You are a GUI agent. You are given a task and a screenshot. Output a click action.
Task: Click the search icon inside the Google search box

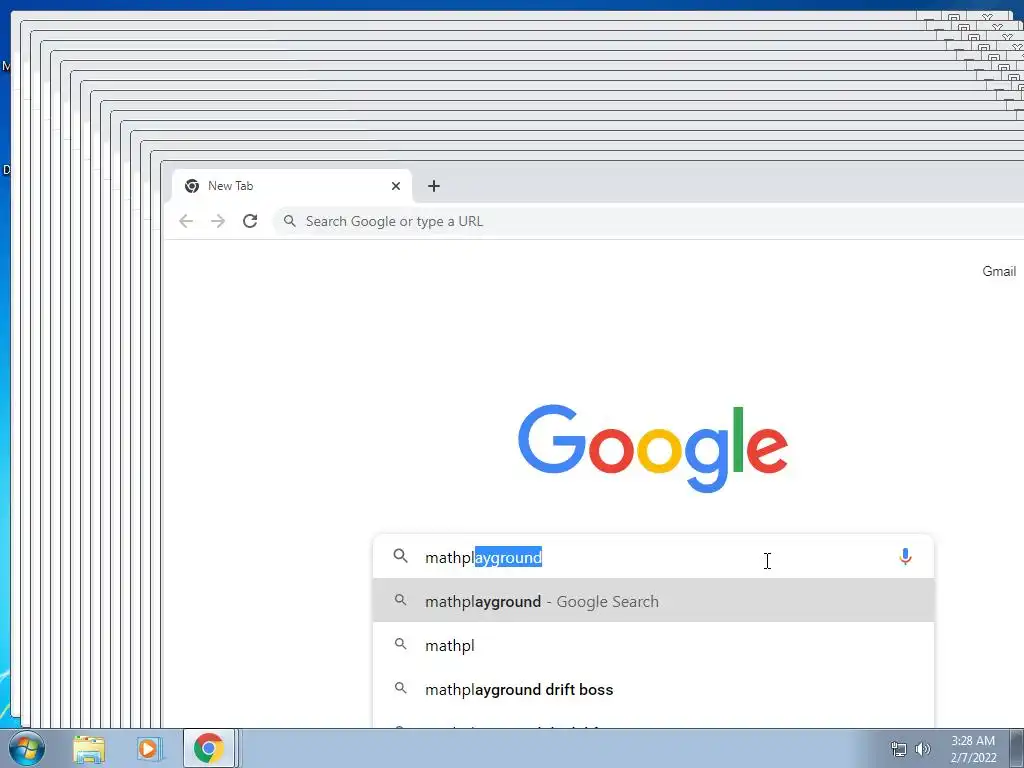400,556
